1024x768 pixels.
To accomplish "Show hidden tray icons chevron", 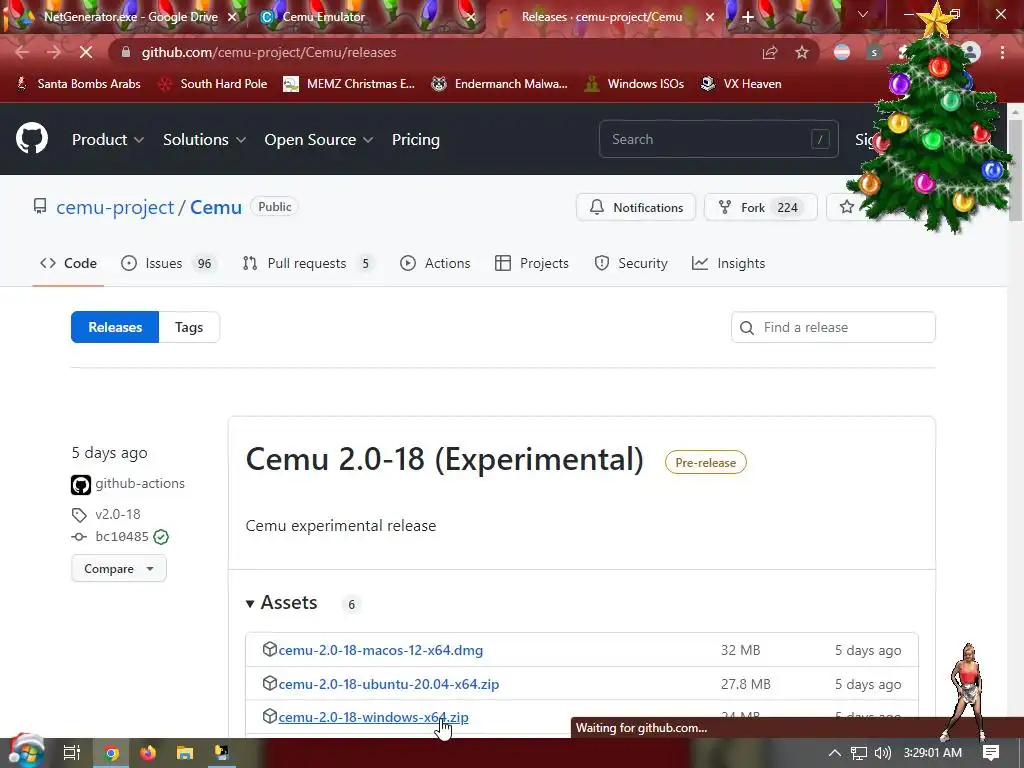I will (835, 753).
